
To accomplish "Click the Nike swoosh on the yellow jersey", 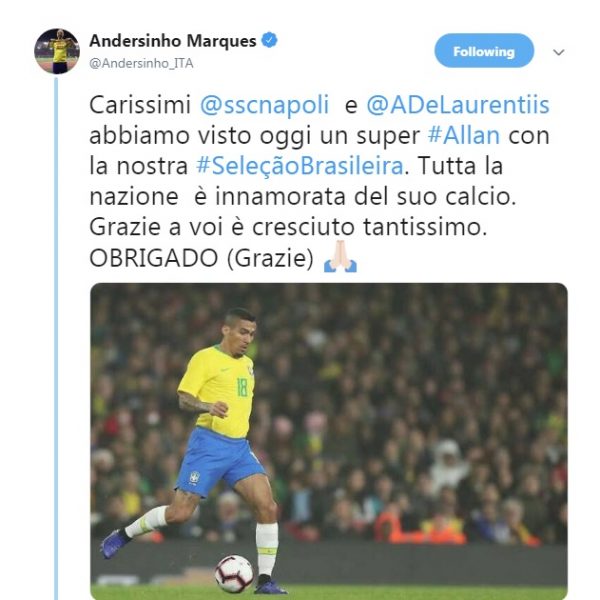I will [225, 370].
